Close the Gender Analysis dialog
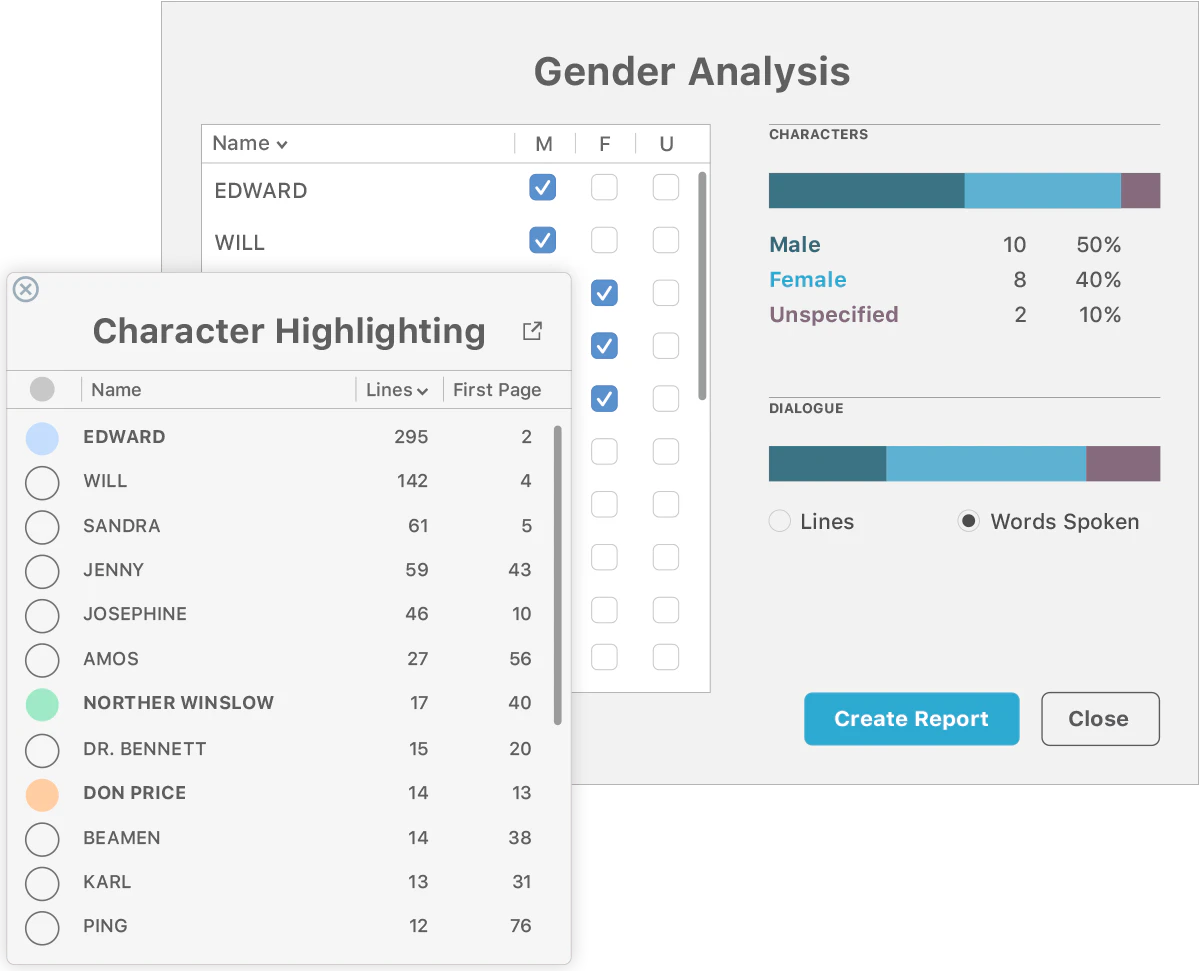This screenshot has width=1200, height=971. 1100,719
